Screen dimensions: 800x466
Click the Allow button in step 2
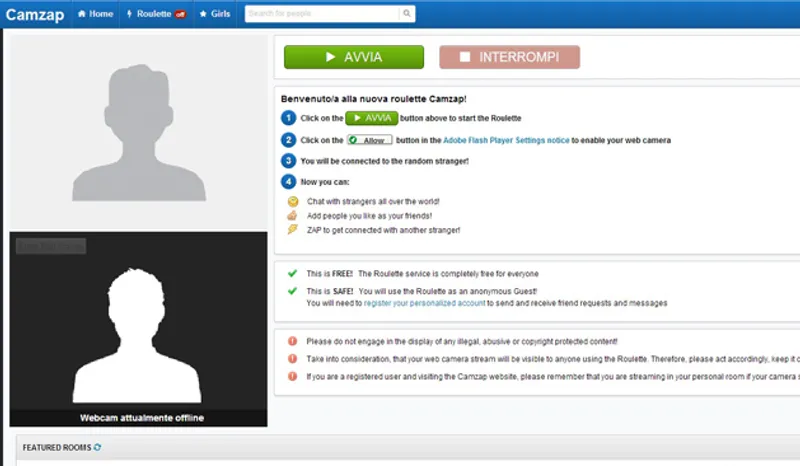370,140
